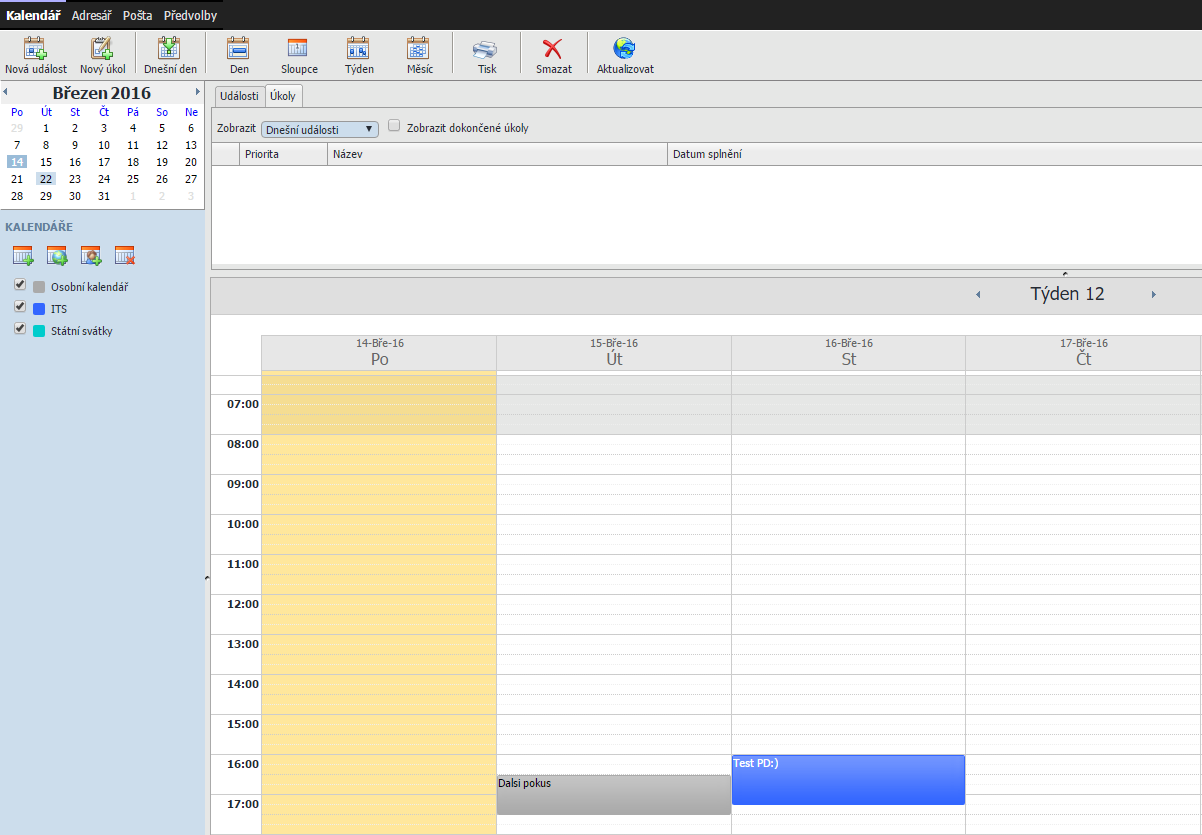
Task: Open the Dalsi pokus event
Action: pyautogui.click(x=614, y=795)
